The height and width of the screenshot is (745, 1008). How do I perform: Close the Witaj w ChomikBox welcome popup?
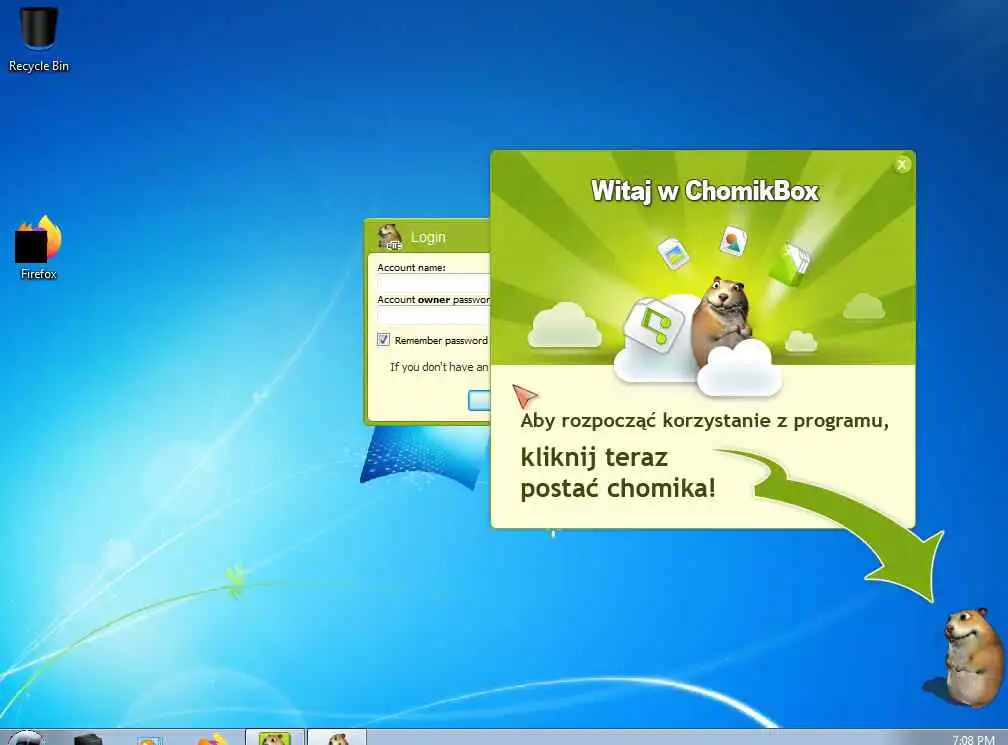click(902, 165)
